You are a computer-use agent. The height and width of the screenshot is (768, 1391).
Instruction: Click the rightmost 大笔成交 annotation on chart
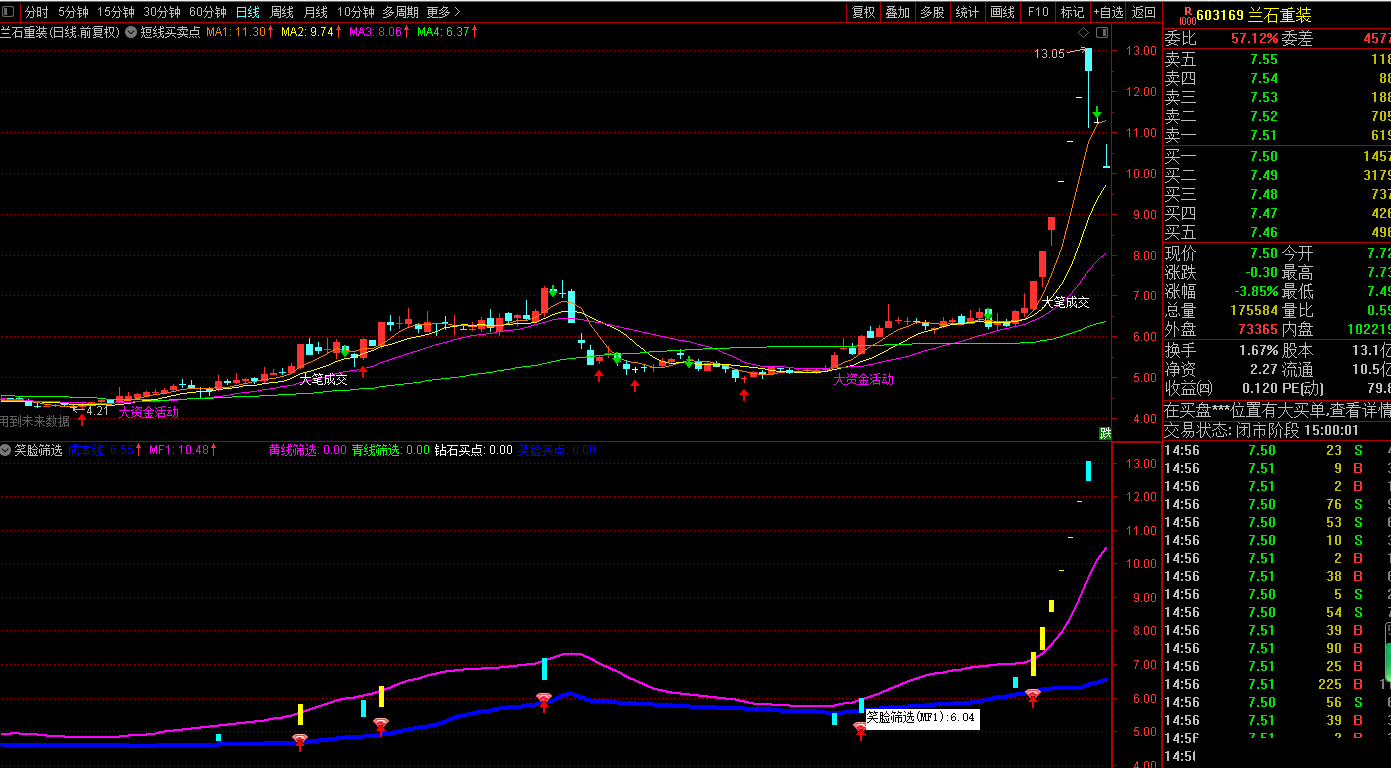point(1066,302)
